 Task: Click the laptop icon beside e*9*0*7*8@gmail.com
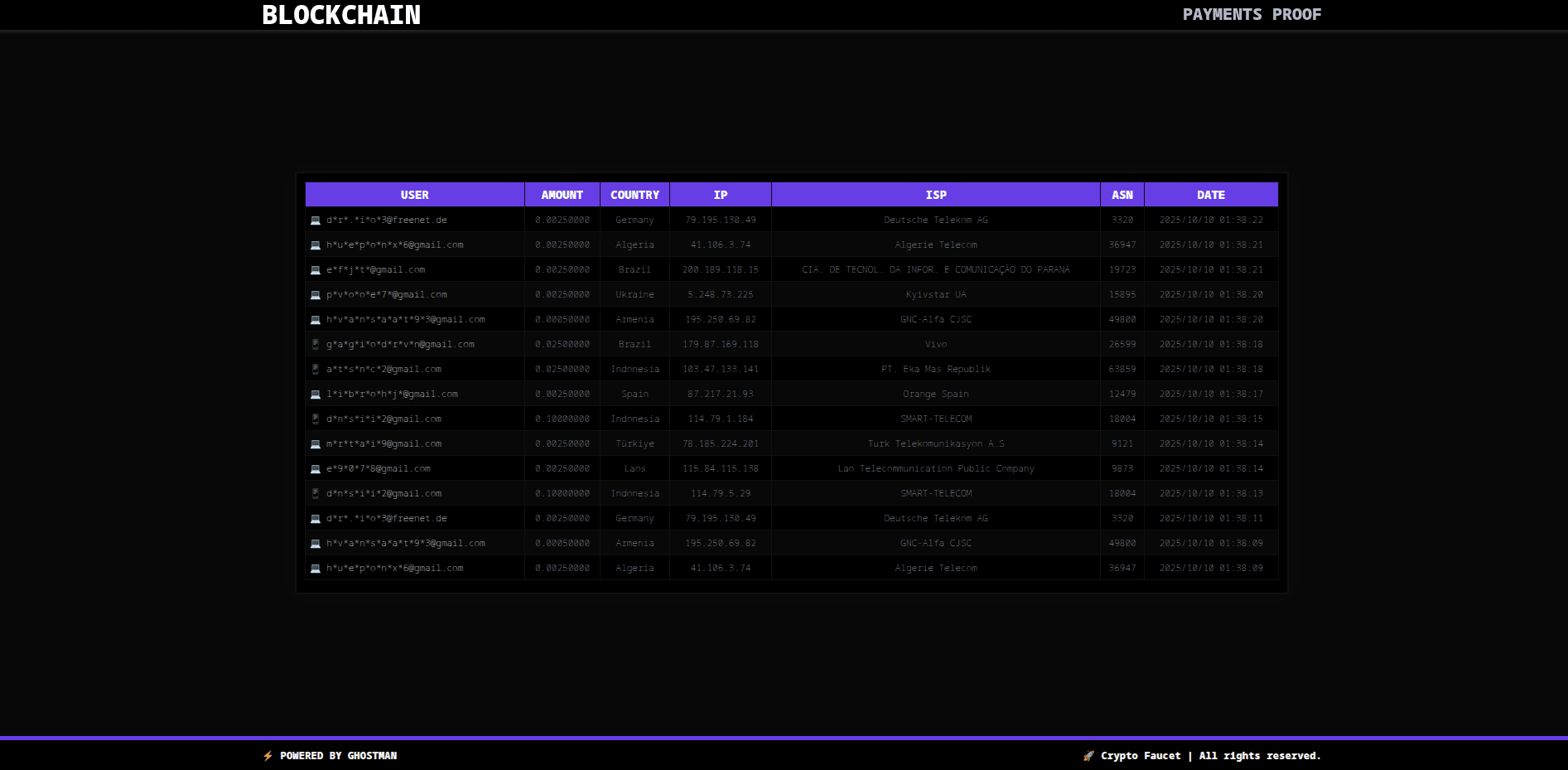click(315, 469)
